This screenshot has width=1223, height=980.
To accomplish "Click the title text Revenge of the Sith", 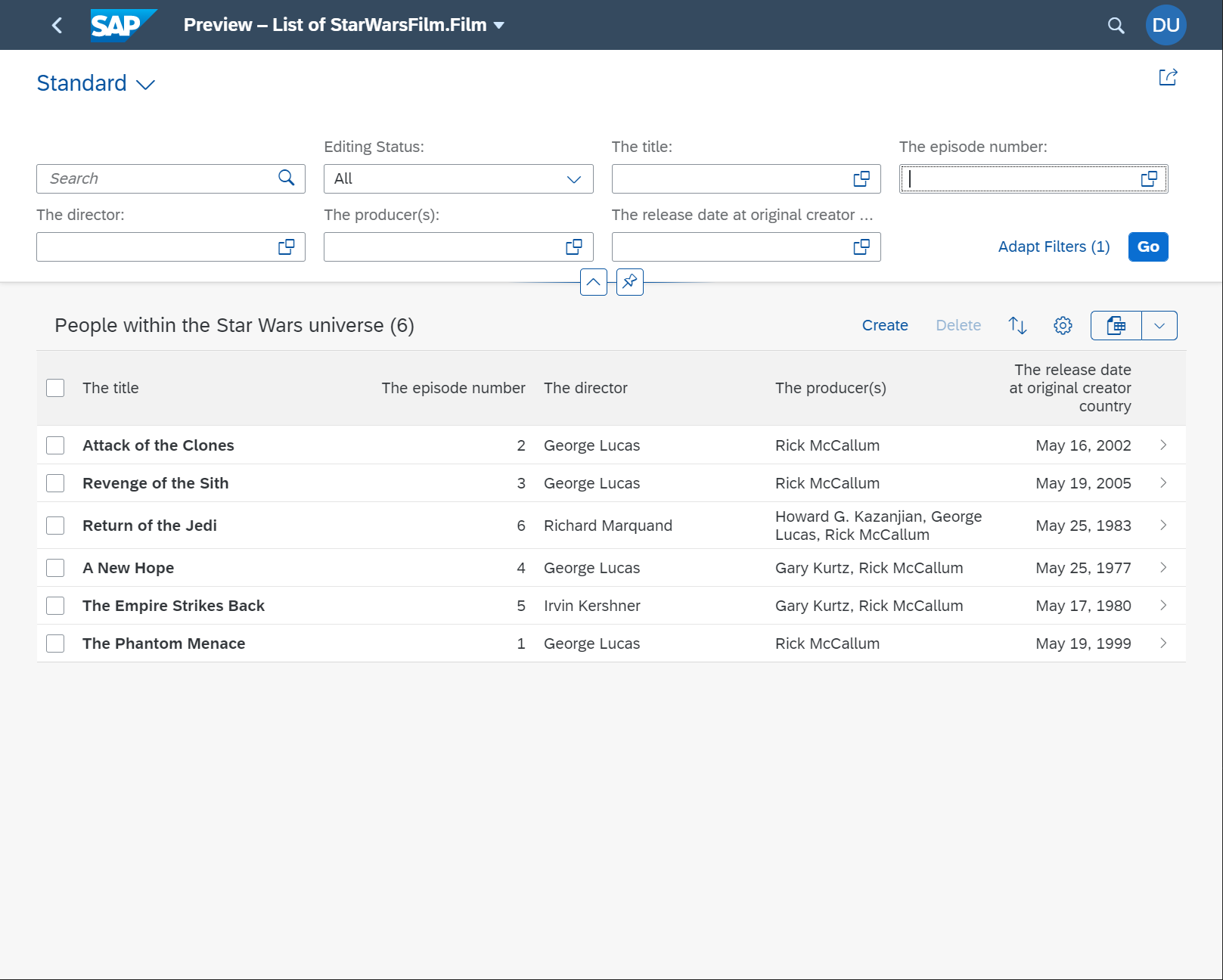I will click(x=155, y=483).
